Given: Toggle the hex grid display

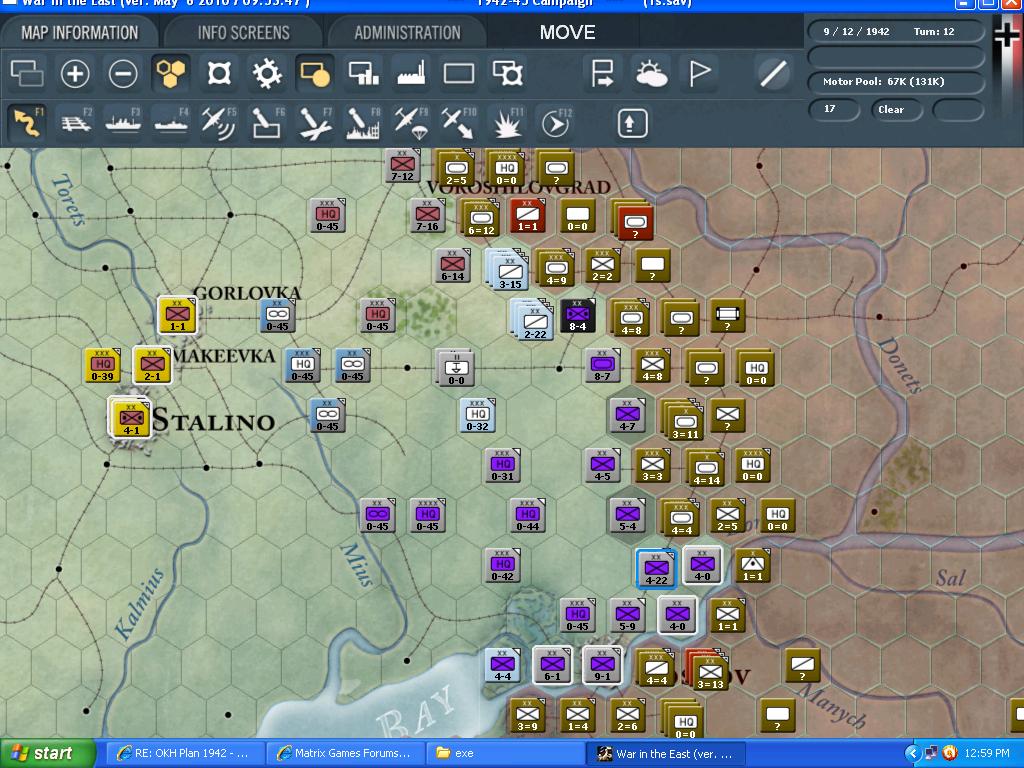Looking at the screenshot, I should pos(170,73).
